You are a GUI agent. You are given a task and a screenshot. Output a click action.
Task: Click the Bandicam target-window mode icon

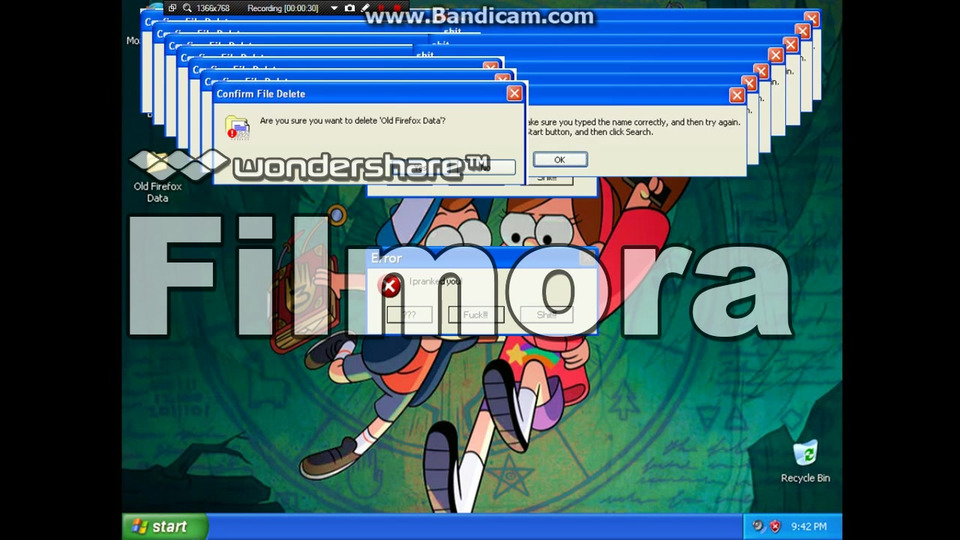pos(173,8)
